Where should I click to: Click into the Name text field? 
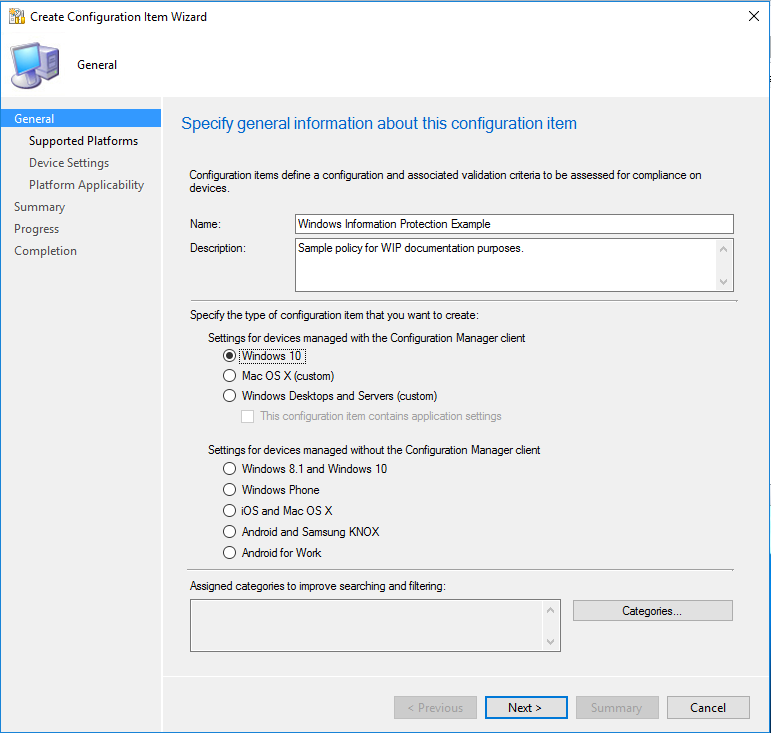click(x=514, y=224)
